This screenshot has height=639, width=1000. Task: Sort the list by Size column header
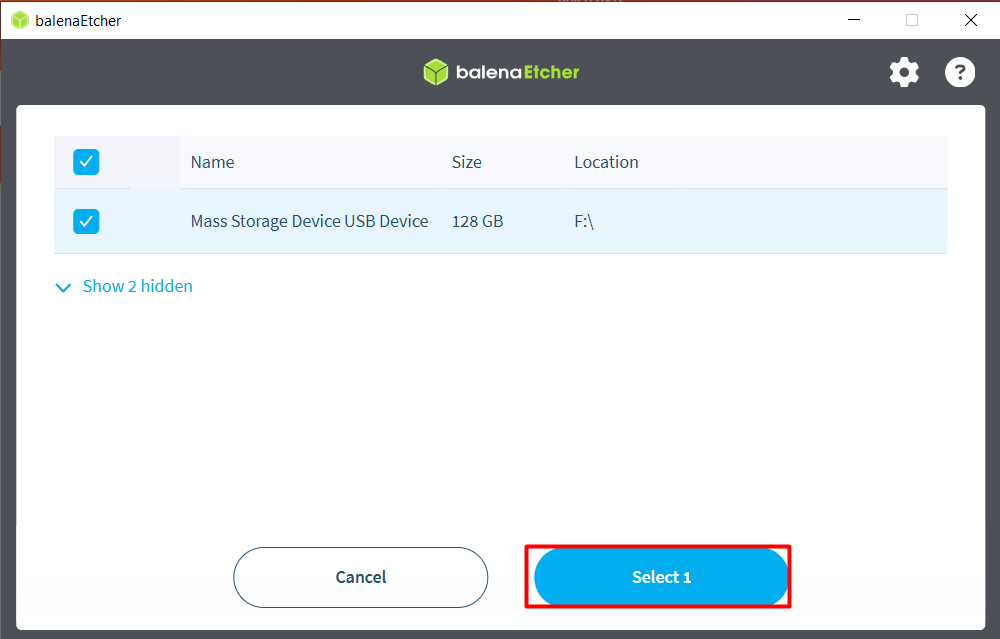466,162
